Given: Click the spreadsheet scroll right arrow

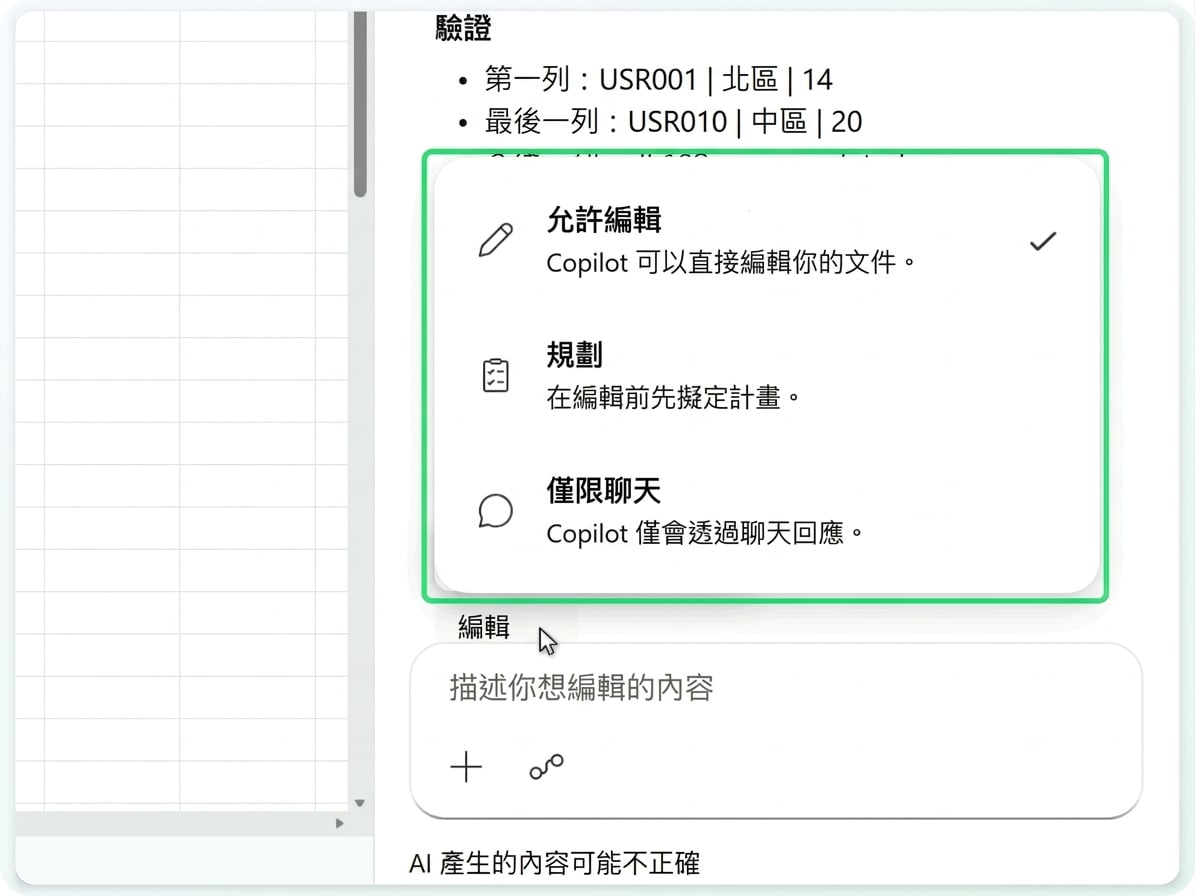Looking at the screenshot, I should pos(340,823).
